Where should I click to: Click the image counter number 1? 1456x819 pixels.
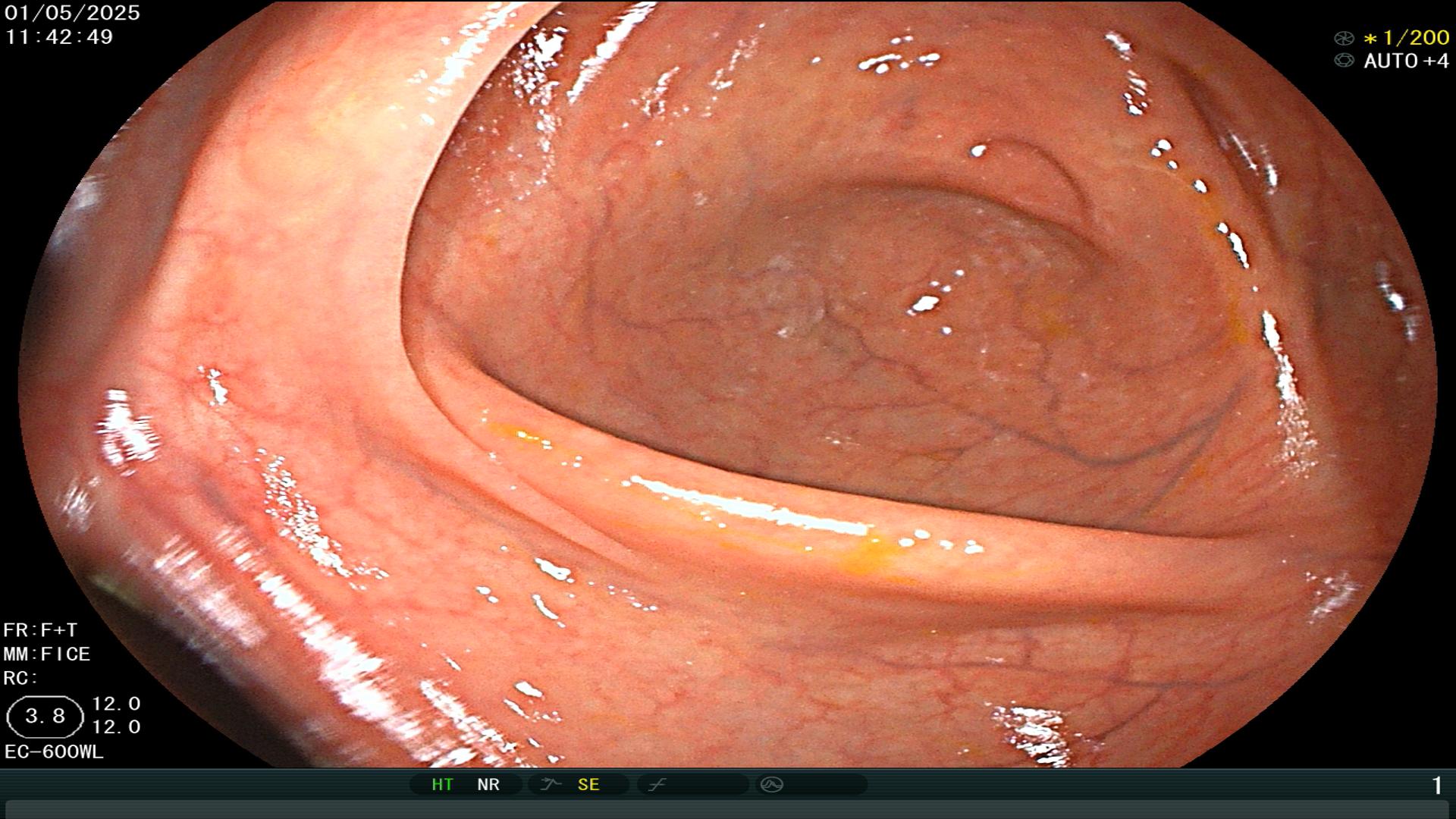tap(1436, 786)
